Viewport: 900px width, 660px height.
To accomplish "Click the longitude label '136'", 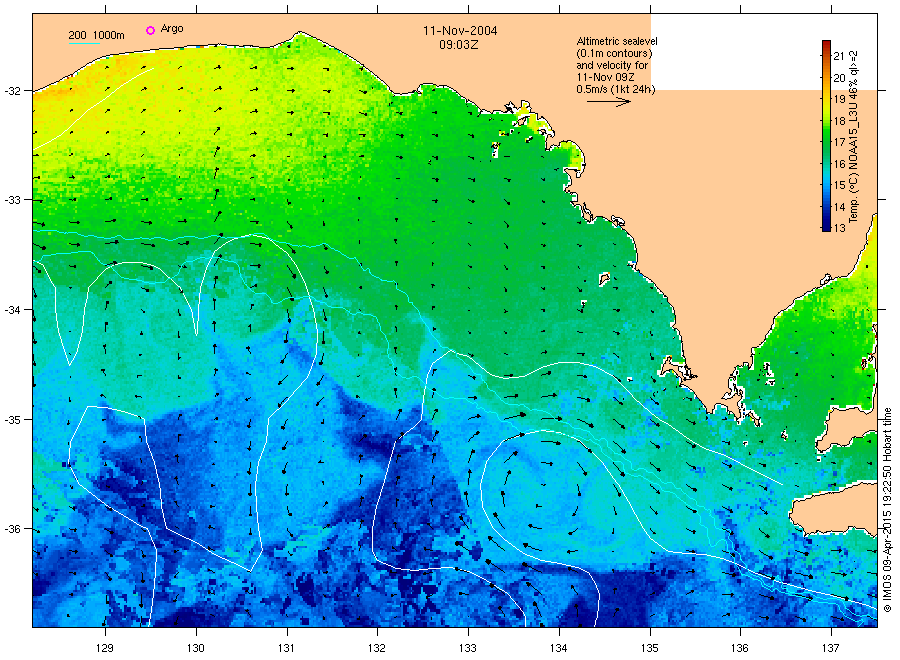I will (x=740, y=648).
